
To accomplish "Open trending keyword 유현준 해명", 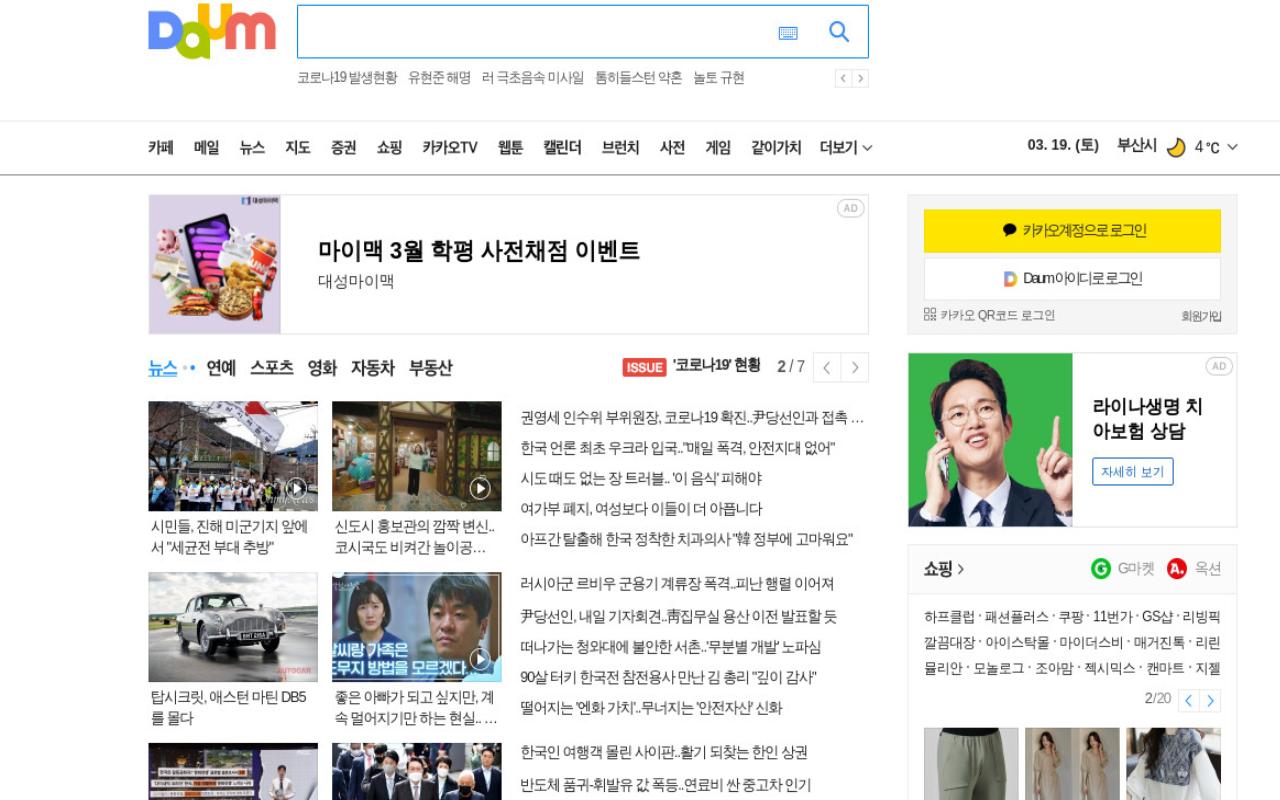I will point(440,78).
